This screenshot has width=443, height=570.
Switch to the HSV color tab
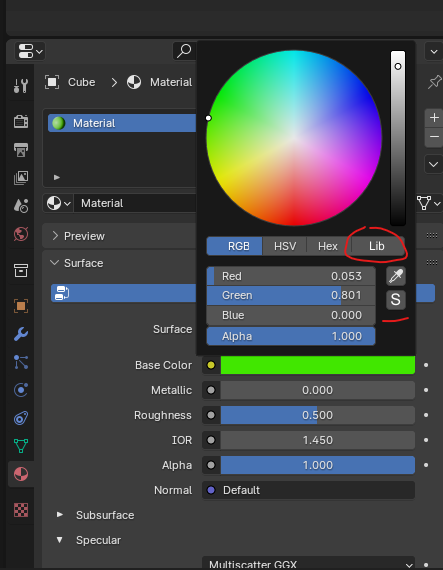click(285, 246)
